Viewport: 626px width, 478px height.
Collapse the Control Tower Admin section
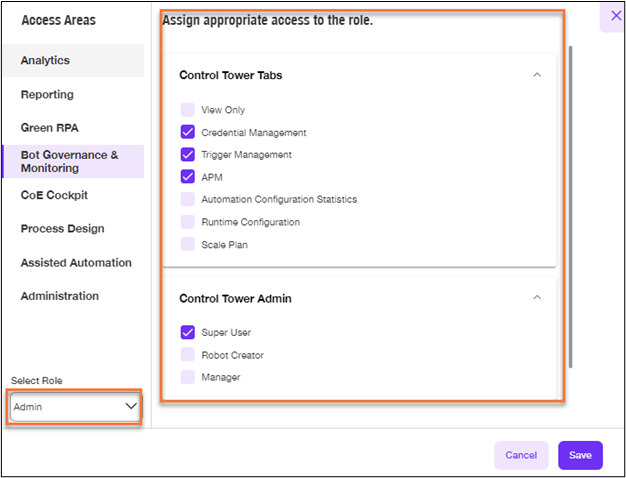click(x=537, y=298)
